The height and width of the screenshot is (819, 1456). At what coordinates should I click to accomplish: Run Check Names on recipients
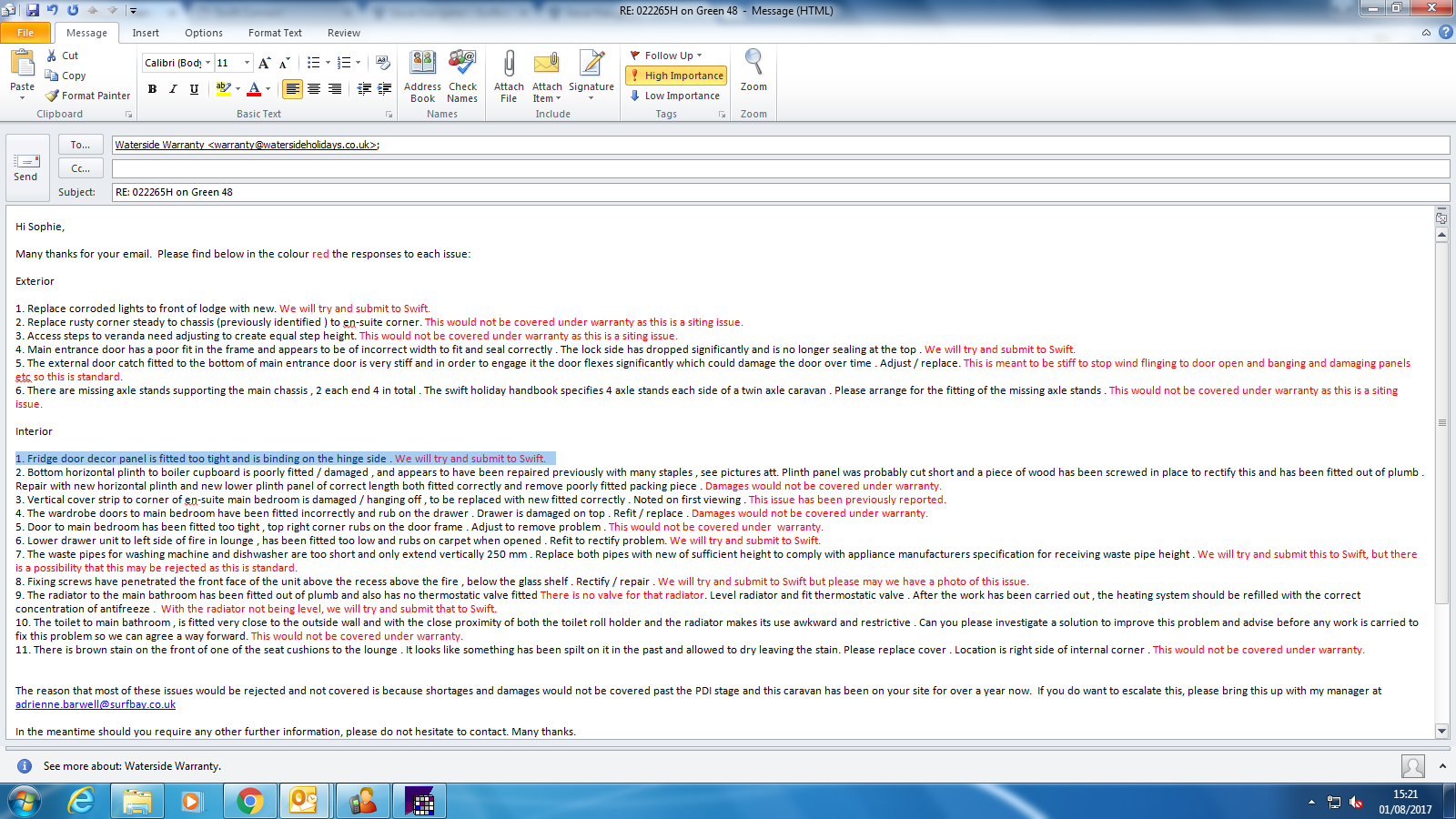point(462,76)
